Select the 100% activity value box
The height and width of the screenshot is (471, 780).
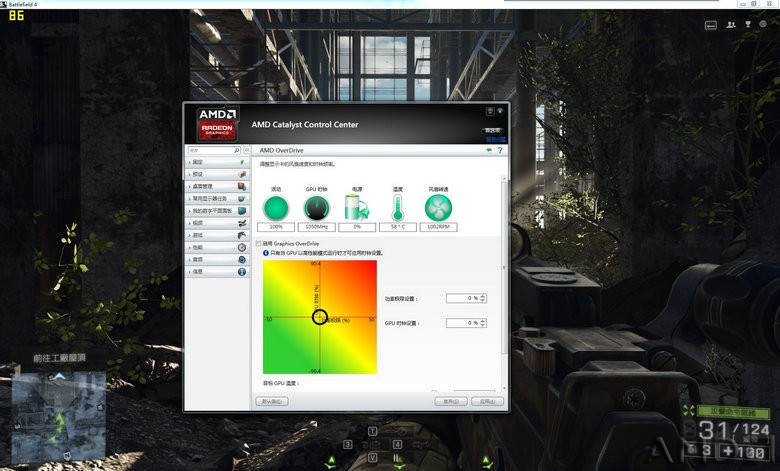[x=276, y=227]
